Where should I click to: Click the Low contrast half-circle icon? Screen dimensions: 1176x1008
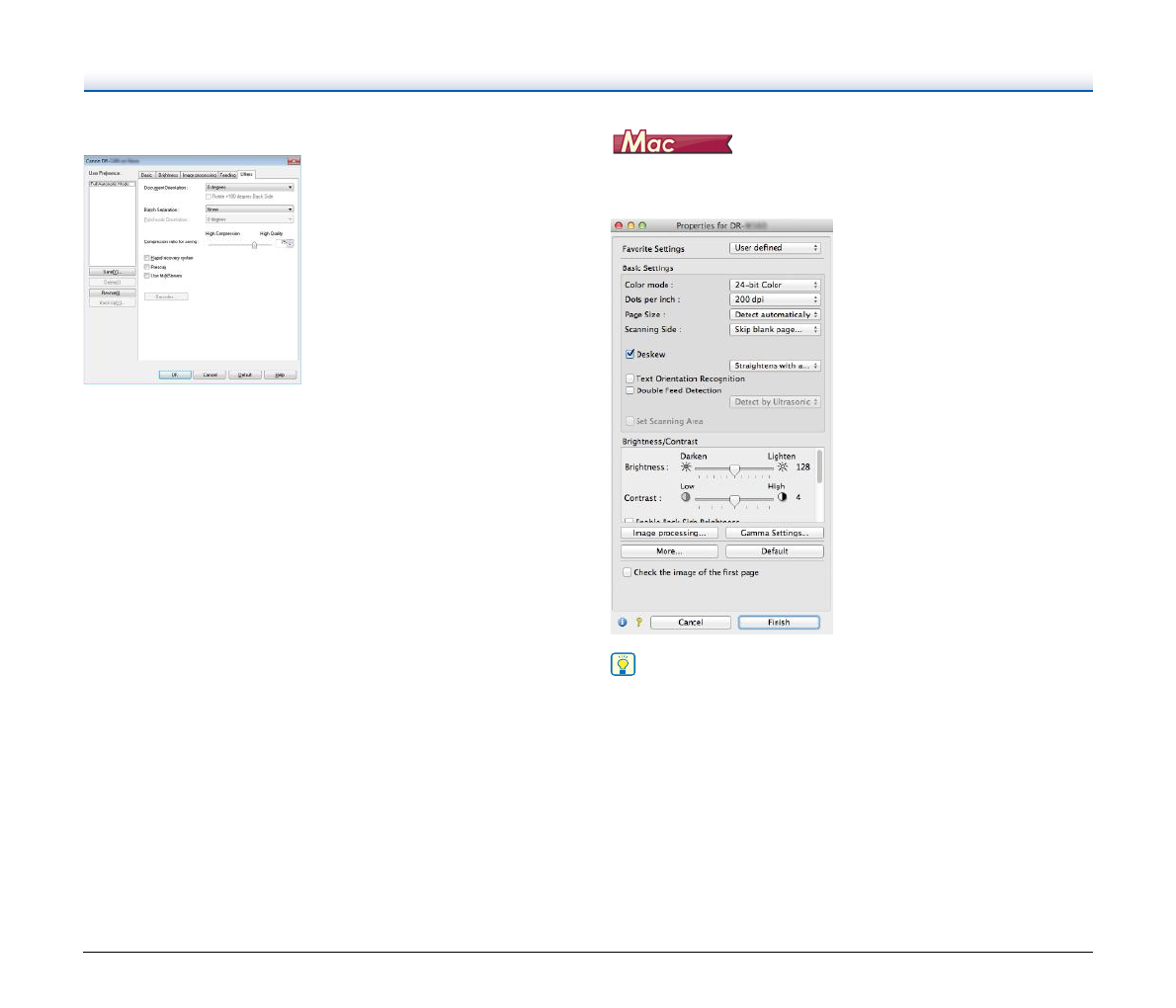(686, 498)
